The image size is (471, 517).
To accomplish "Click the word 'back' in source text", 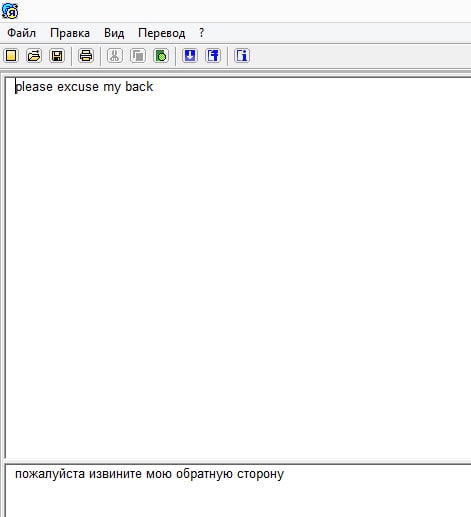I will (x=139, y=87).
